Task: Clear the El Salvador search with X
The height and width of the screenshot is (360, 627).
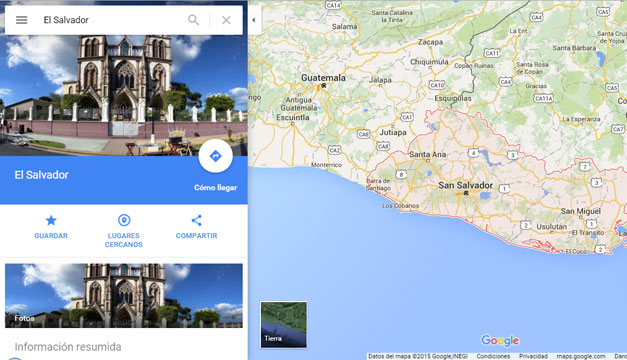Action: (226, 20)
